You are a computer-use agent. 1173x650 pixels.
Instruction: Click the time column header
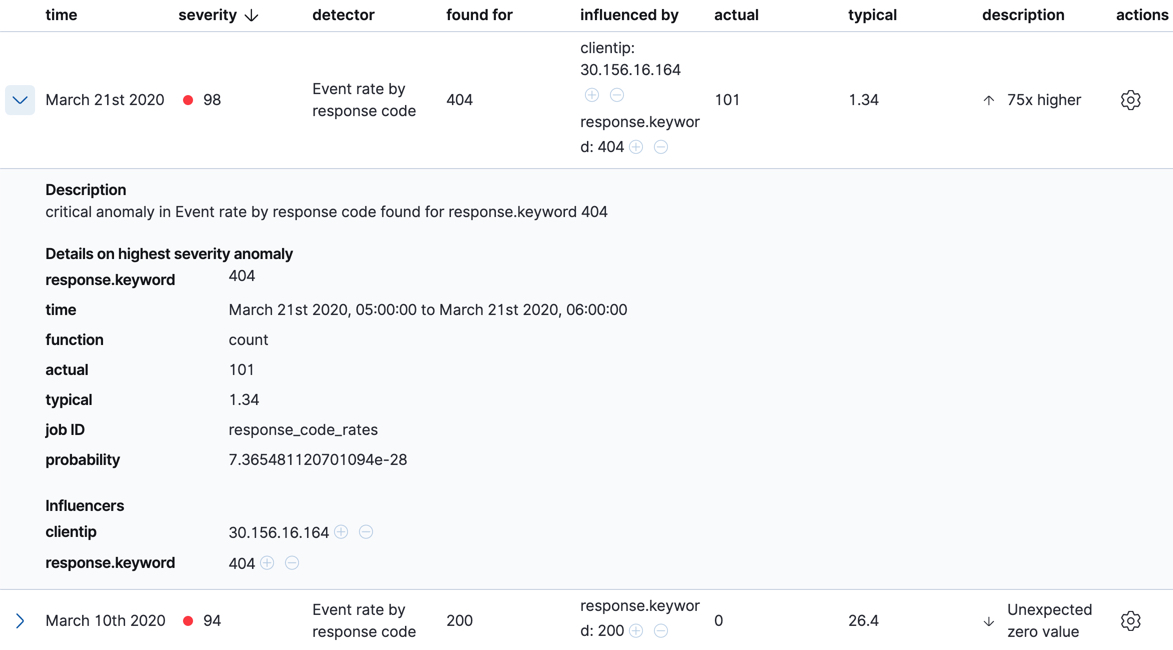61,15
